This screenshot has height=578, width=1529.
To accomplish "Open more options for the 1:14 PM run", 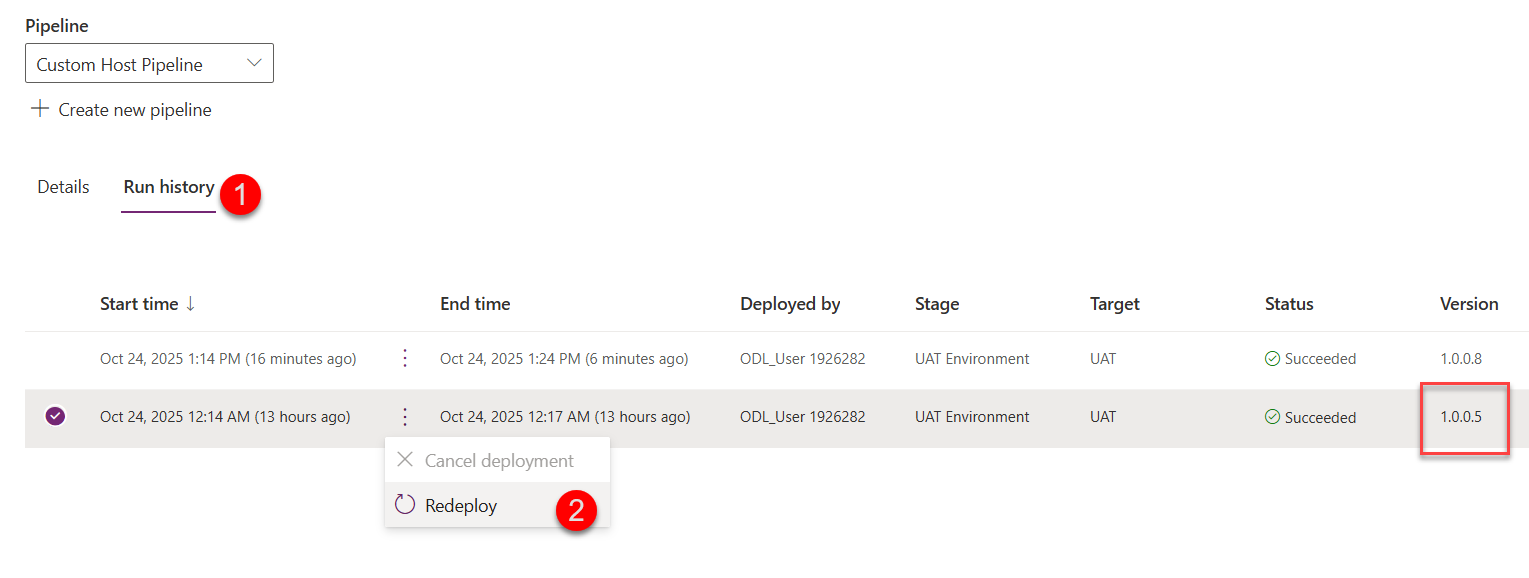I will coord(405,358).
